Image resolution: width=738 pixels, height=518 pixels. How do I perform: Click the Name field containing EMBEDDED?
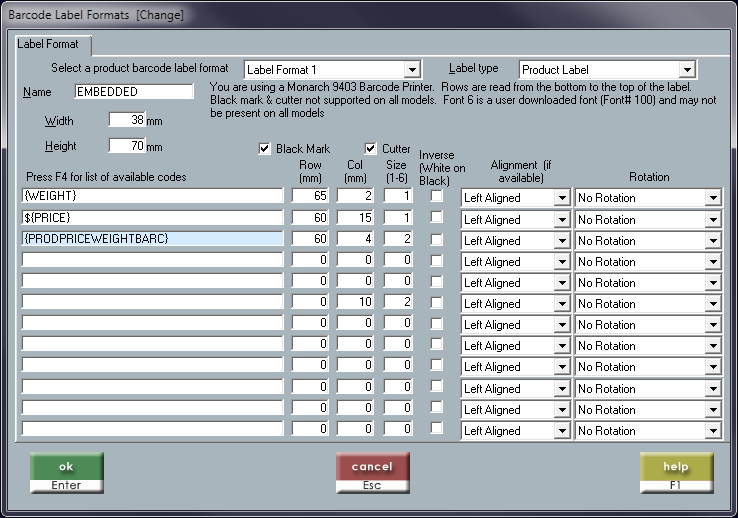(x=134, y=92)
